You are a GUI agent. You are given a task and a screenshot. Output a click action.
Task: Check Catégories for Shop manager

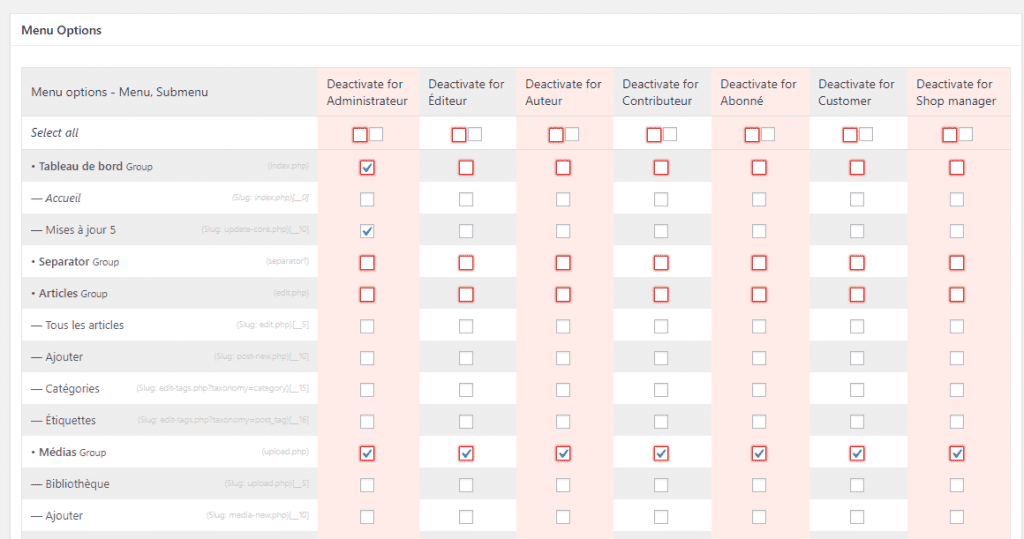(957, 390)
